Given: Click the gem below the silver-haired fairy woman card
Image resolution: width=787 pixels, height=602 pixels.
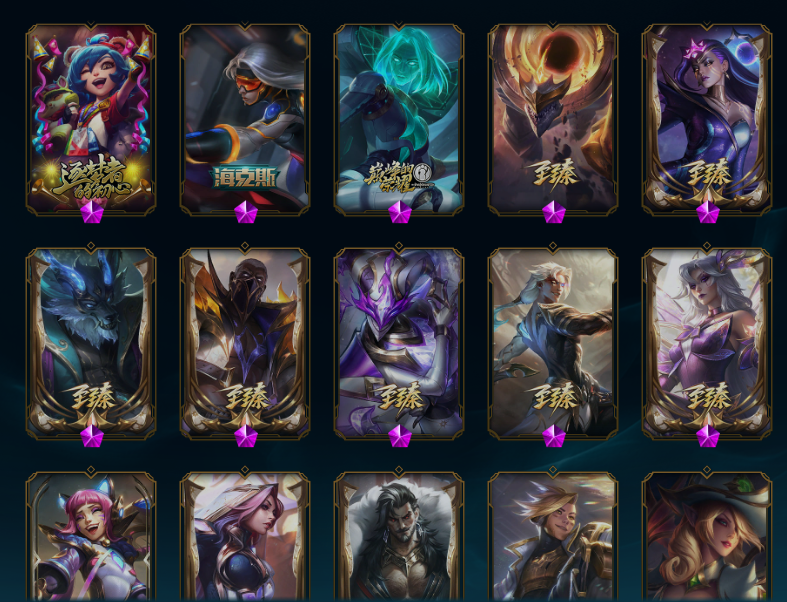Looking at the screenshot, I should click(x=708, y=436).
